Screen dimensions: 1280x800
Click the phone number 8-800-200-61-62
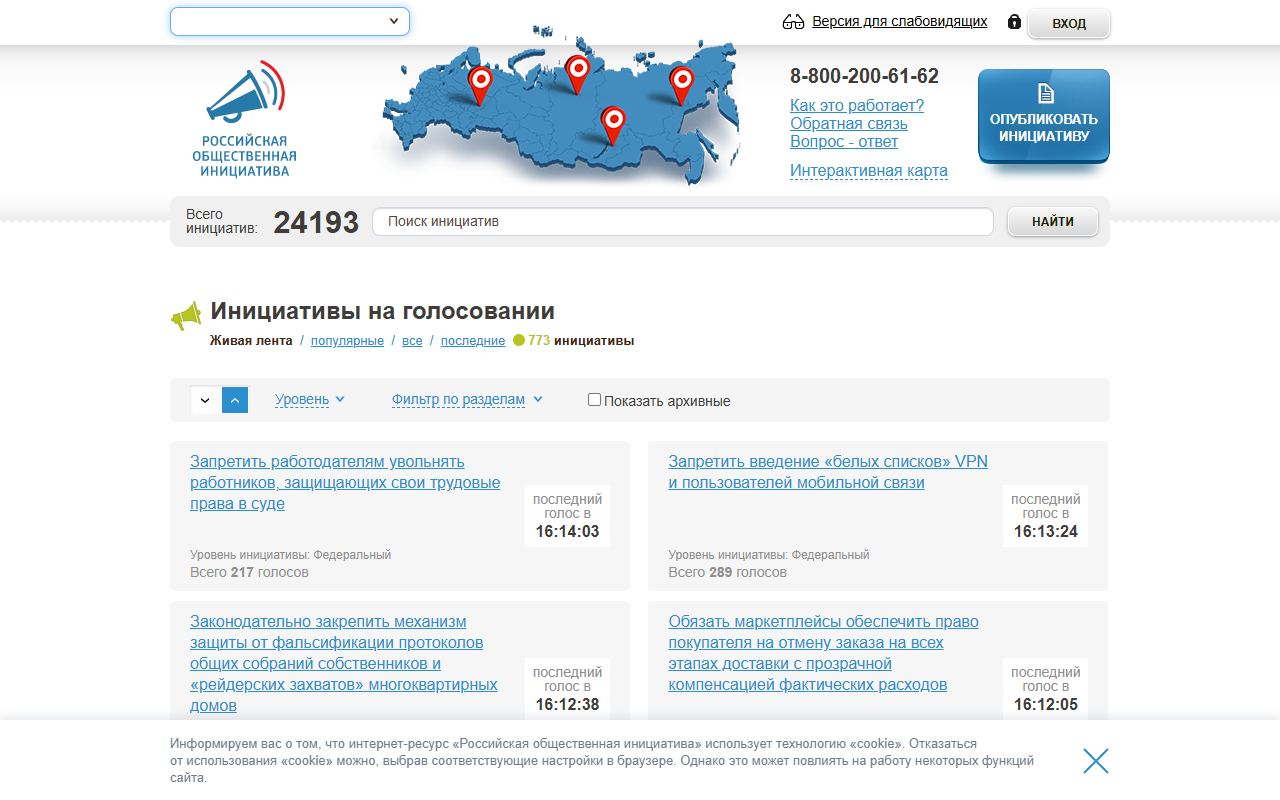click(x=864, y=76)
